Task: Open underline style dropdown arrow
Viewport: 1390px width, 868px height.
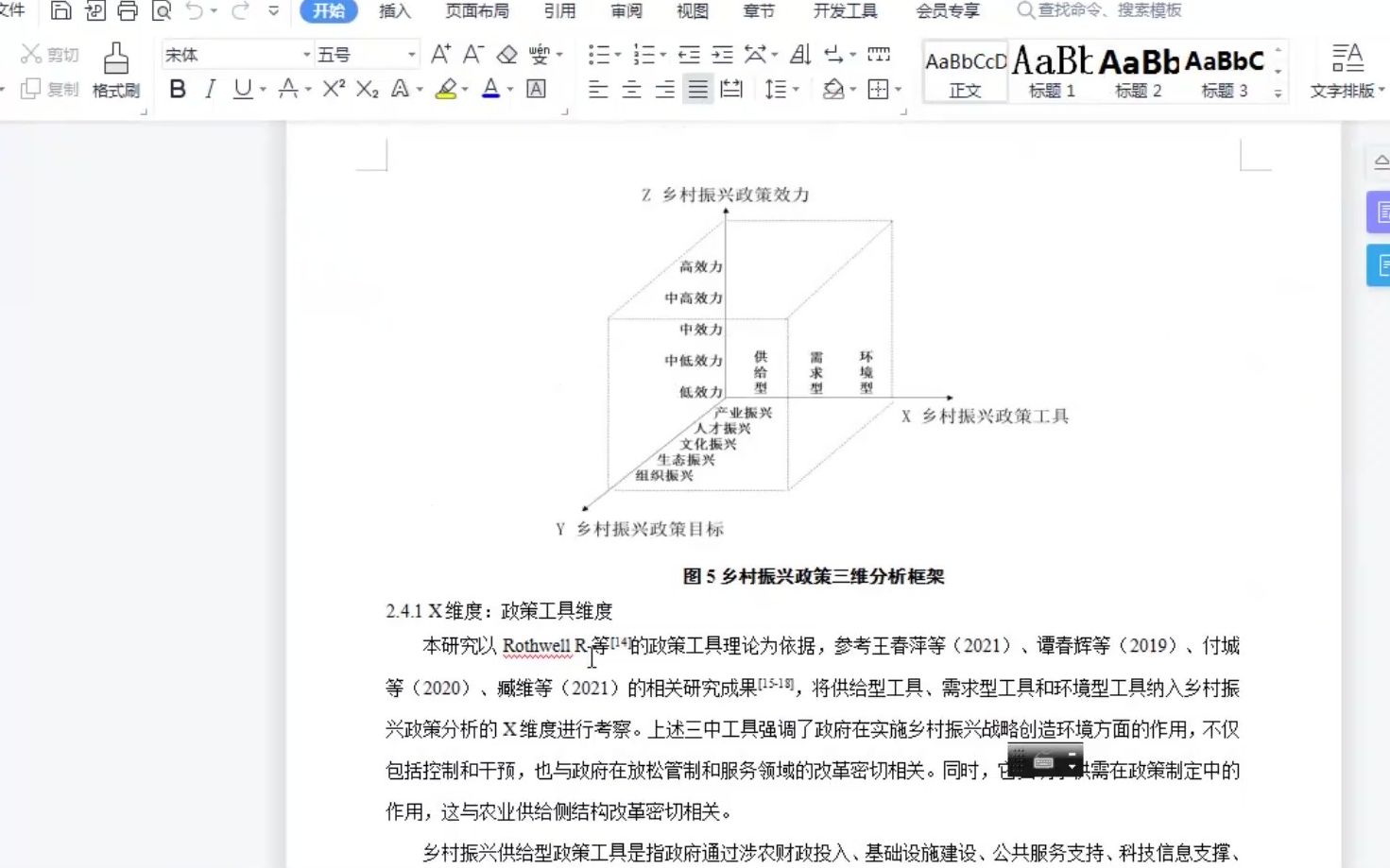Action: tap(263, 90)
